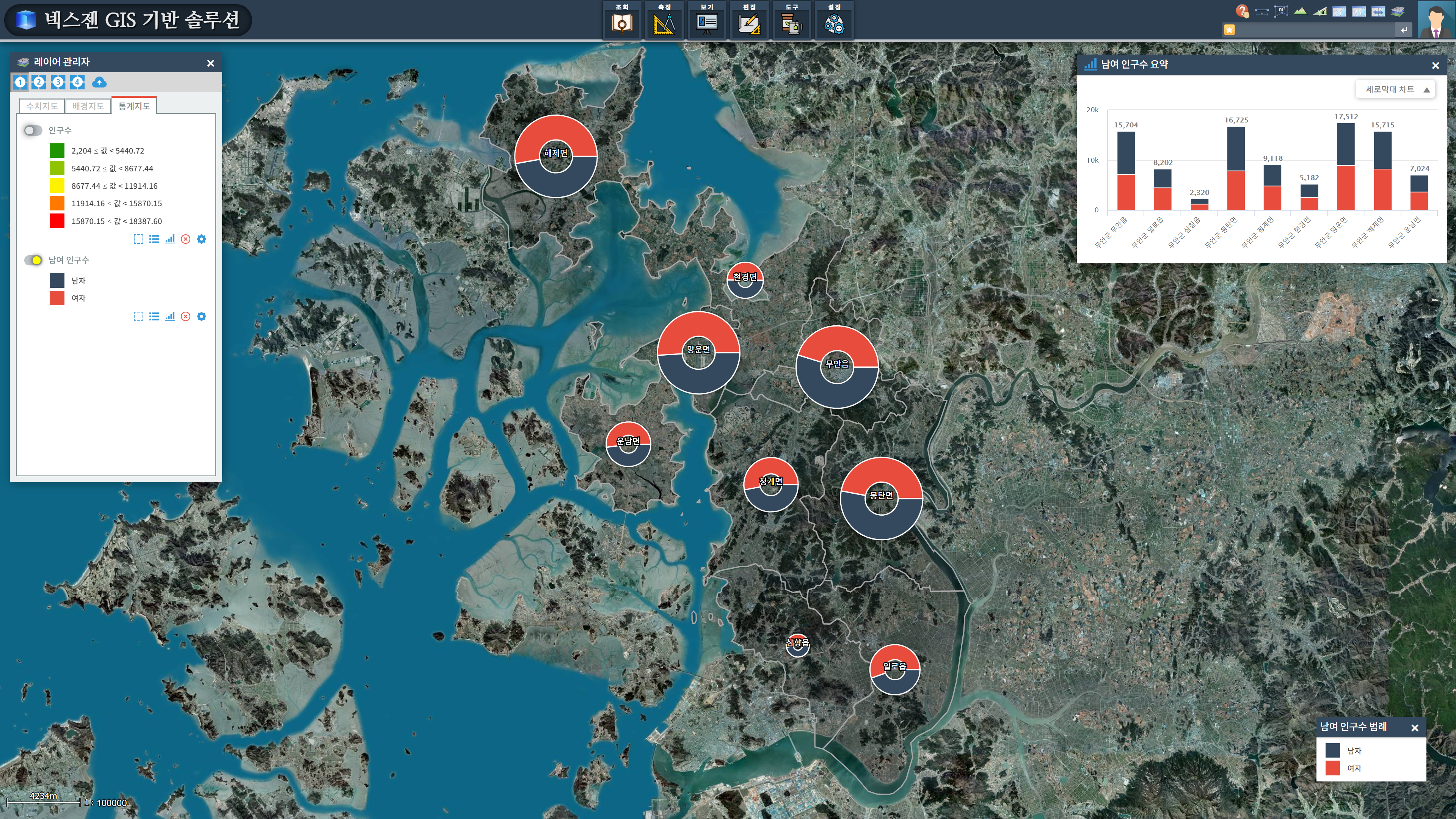Close the 레이어 관리자 panel
This screenshot has width=1456, height=819.
211,63
